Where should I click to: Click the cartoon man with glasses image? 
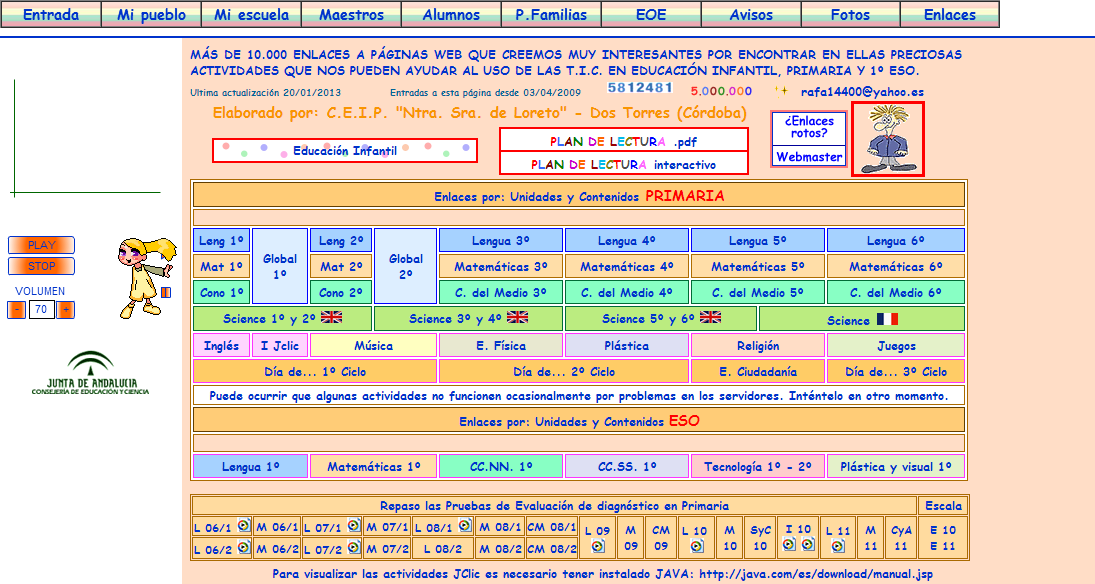point(887,139)
